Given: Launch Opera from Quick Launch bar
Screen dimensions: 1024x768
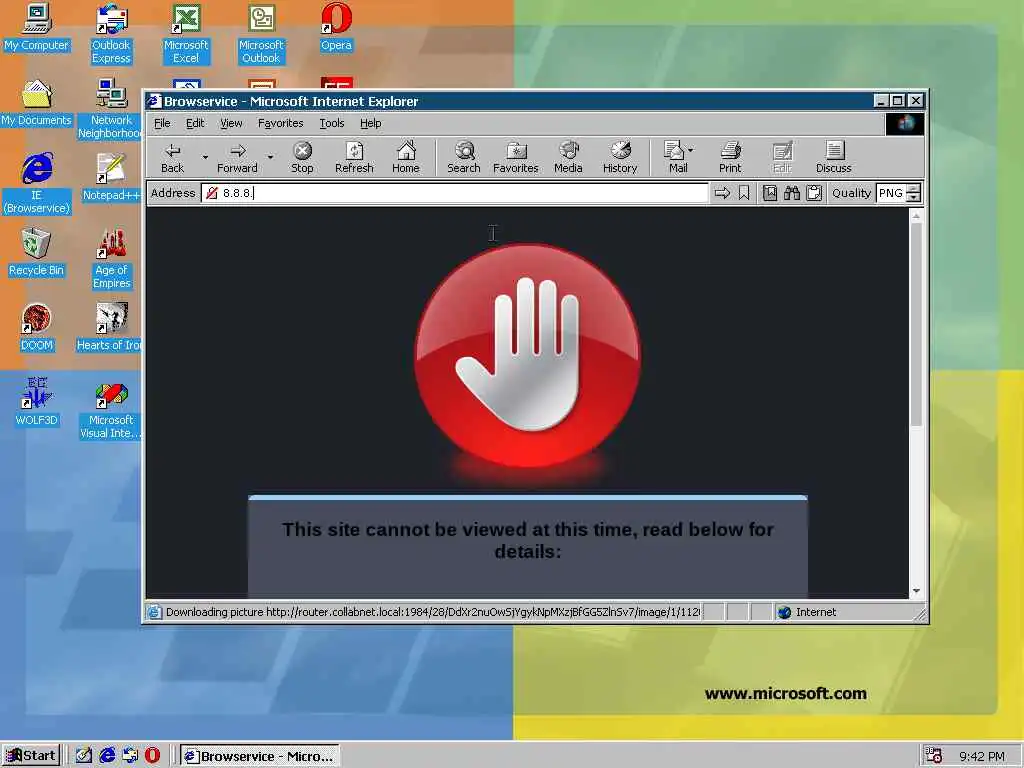Looking at the screenshot, I should pyautogui.click(x=152, y=756).
